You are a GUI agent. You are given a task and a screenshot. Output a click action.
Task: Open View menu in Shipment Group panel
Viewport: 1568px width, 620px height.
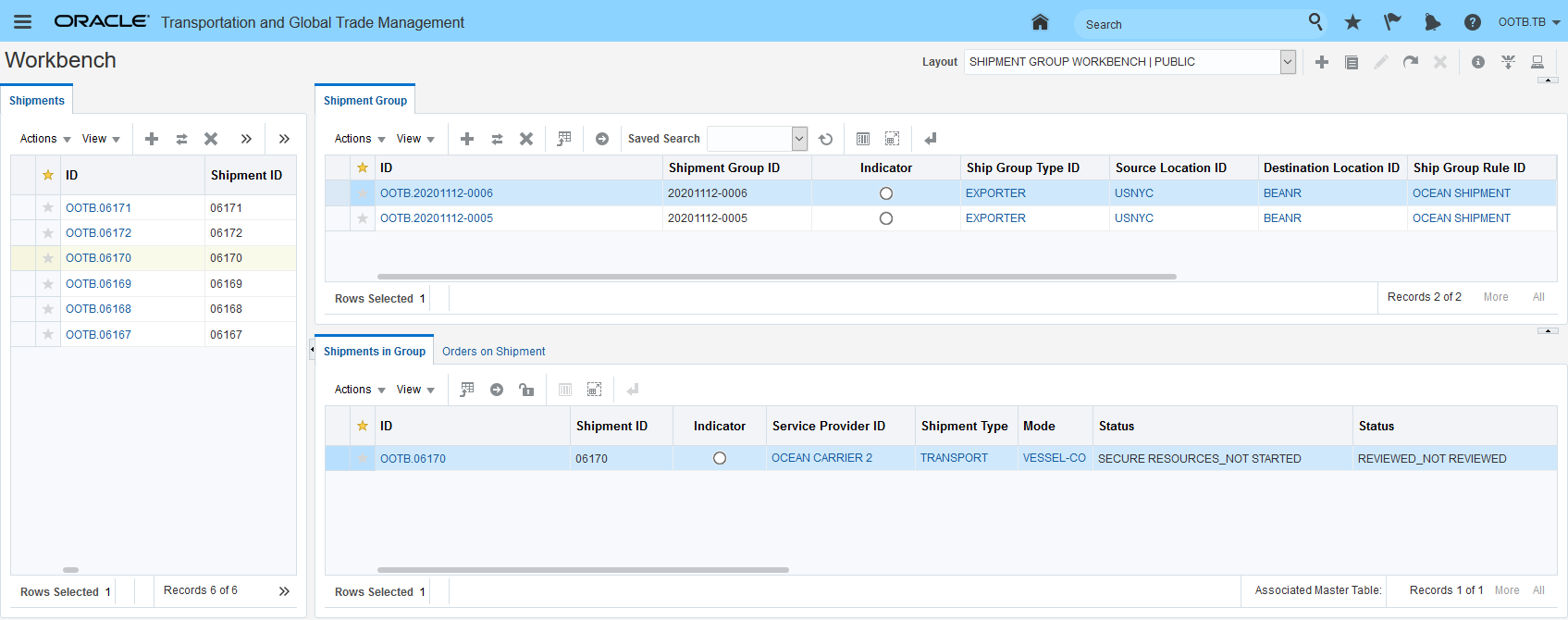coord(415,139)
